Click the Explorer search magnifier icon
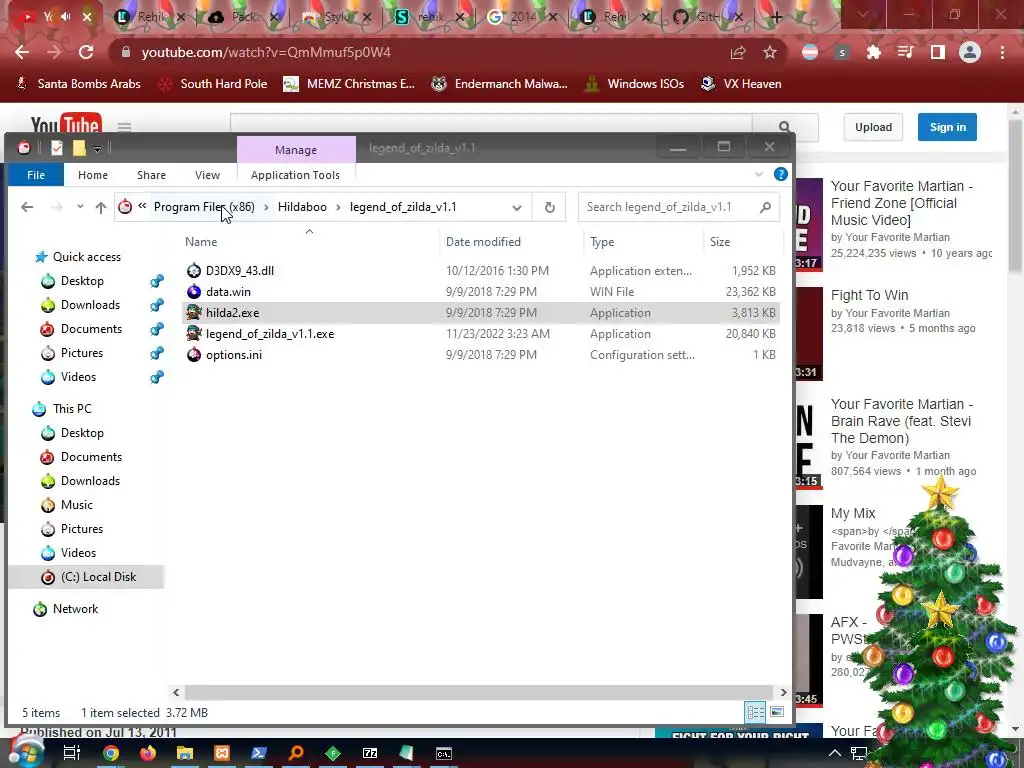This screenshot has width=1024, height=768. tap(765, 207)
